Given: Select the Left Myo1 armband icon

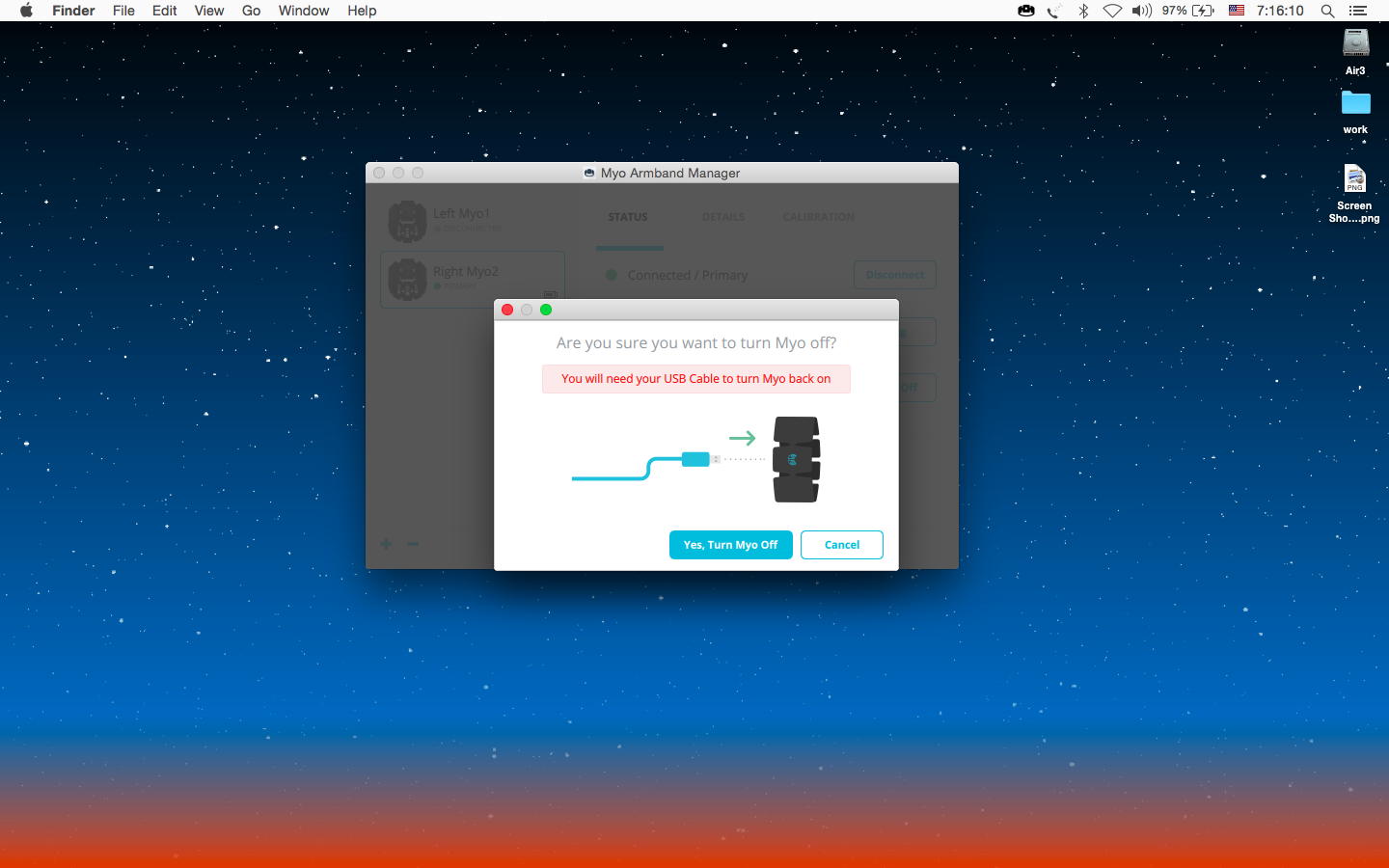Looking at the screenshot, I should point(407,221).
